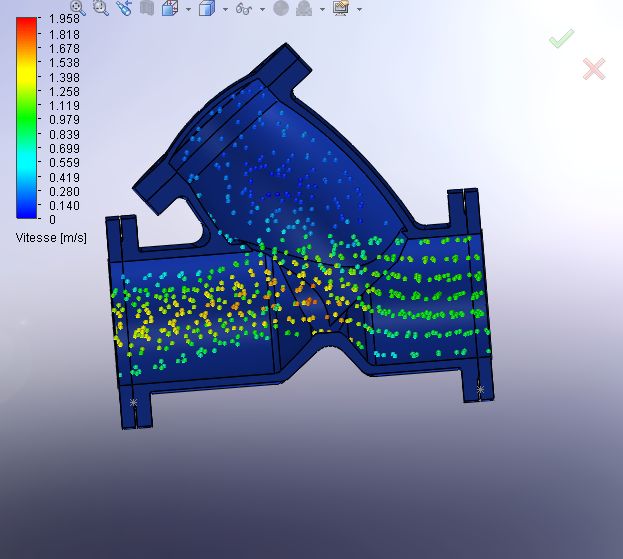Click the legend maximum value 1.958
Image resolution: width=623 pixels, height=559 pixels.
click(64, 19)
